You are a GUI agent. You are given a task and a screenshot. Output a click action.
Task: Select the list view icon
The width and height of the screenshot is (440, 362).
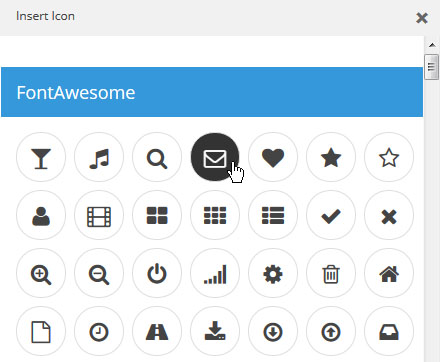pos(273,215)
